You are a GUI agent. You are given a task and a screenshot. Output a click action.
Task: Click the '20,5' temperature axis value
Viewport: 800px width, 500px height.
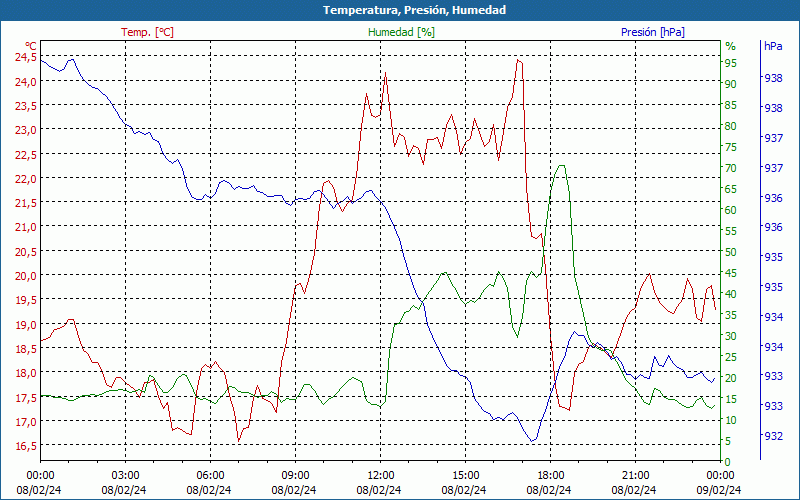point(26,252)
